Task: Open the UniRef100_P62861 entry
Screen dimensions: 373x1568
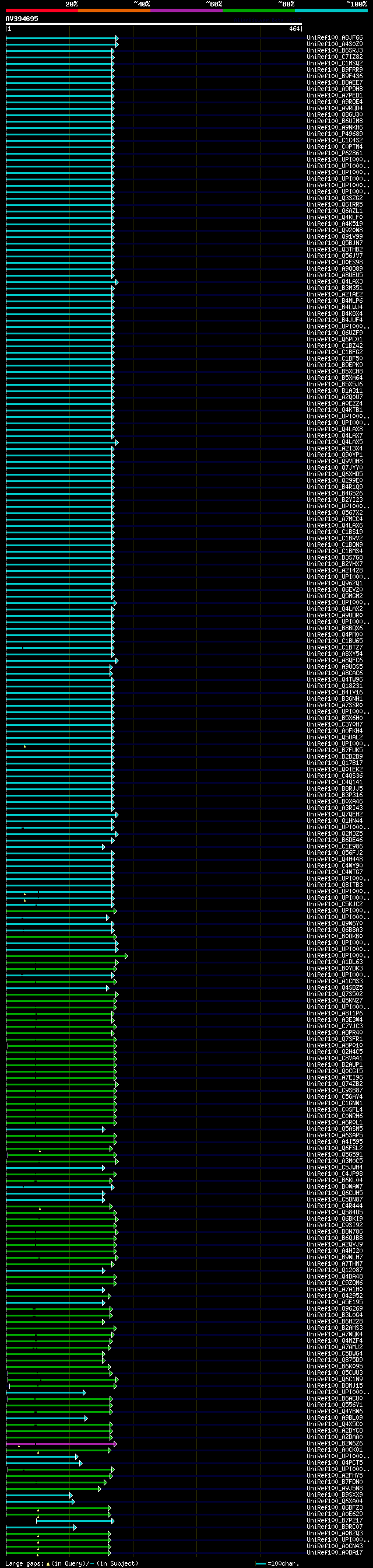Action: [x=335, y=153]
